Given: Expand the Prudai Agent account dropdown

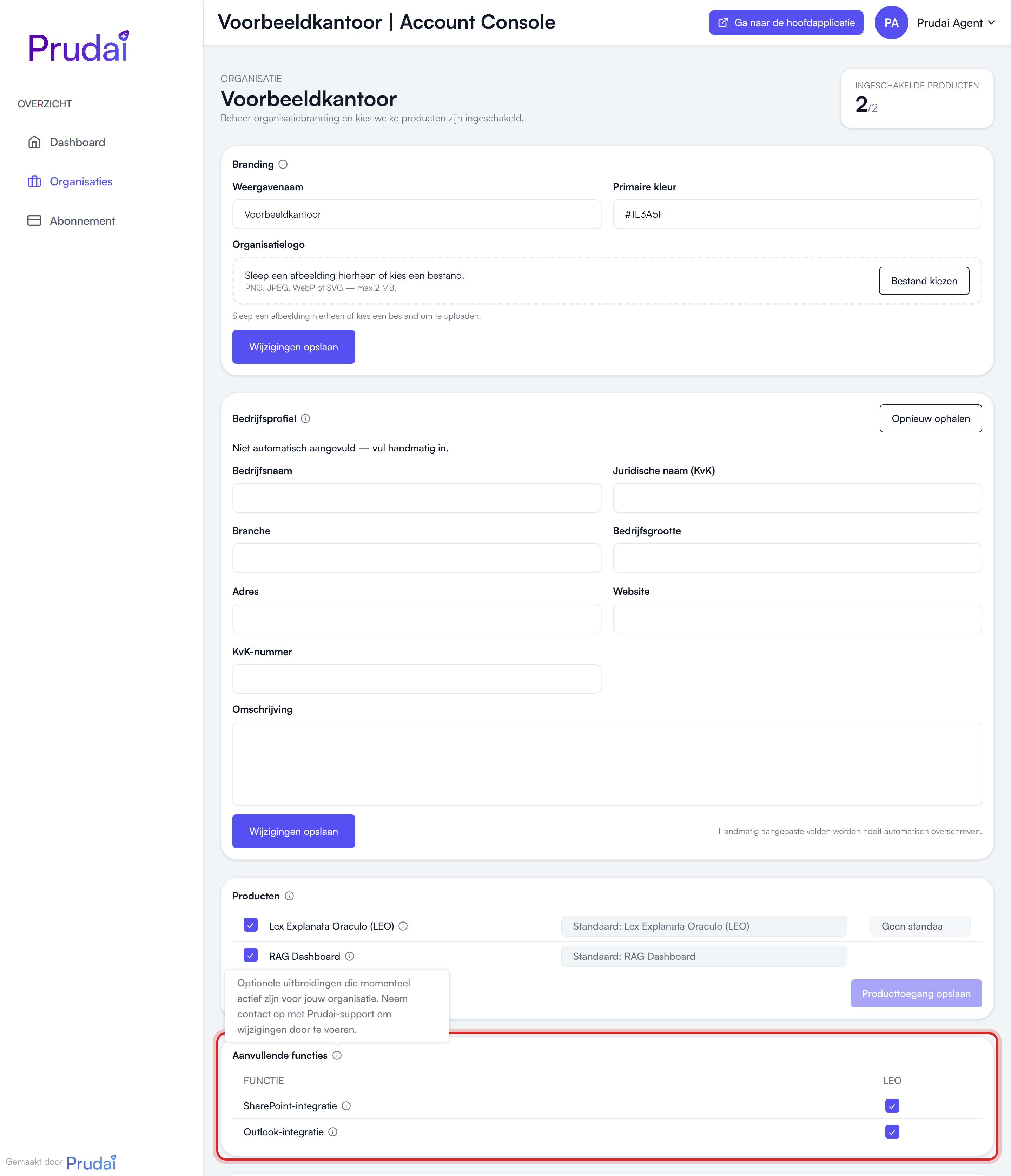Looking at the screenshot, I should pyautogui.click(x=956, y=23).
